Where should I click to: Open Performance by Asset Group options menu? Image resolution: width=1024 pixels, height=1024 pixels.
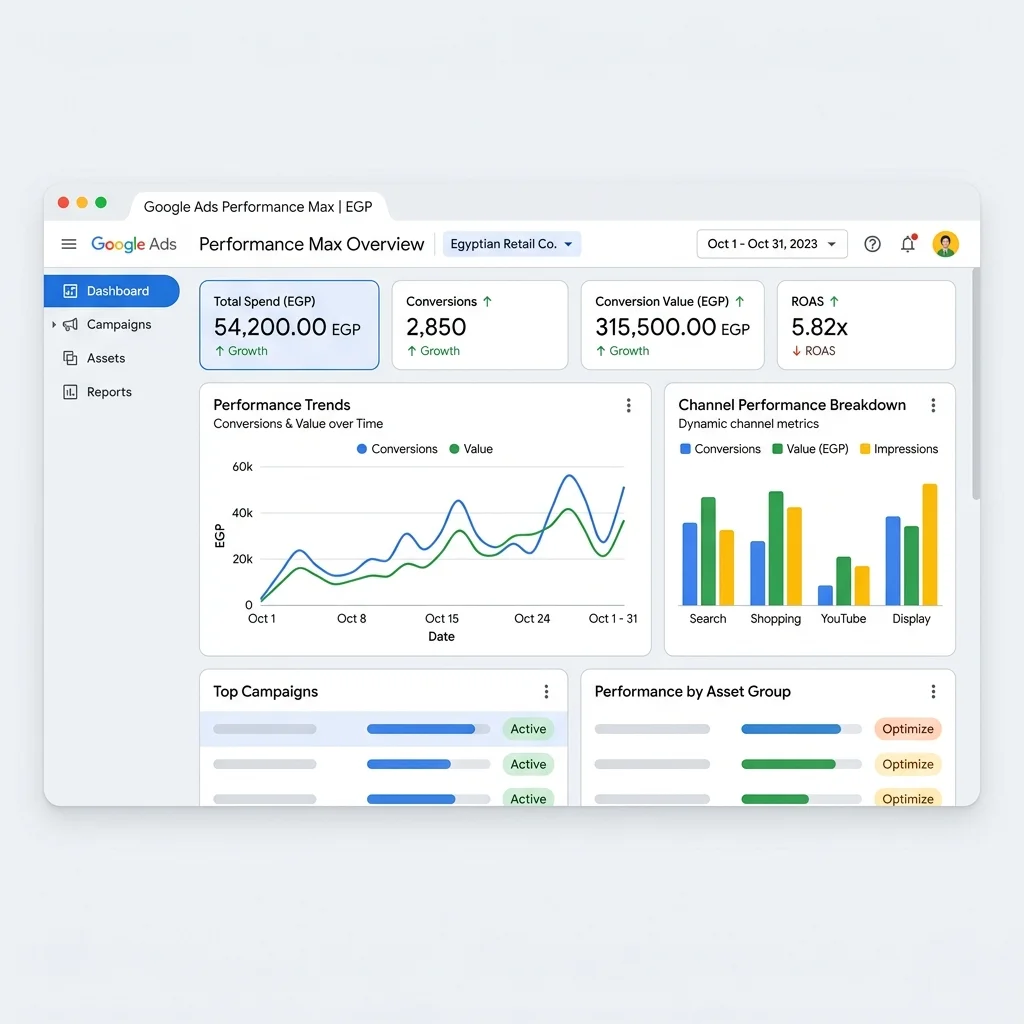tap(933, 692)
